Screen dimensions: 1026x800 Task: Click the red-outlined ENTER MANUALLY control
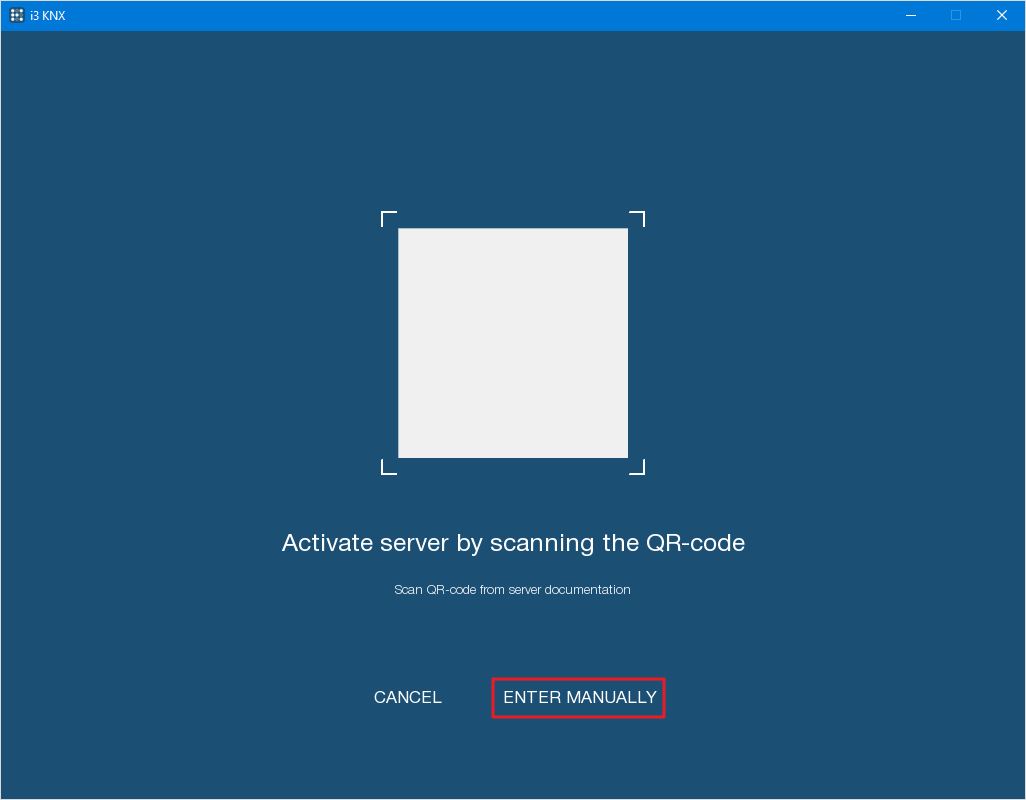pos(578,697)
